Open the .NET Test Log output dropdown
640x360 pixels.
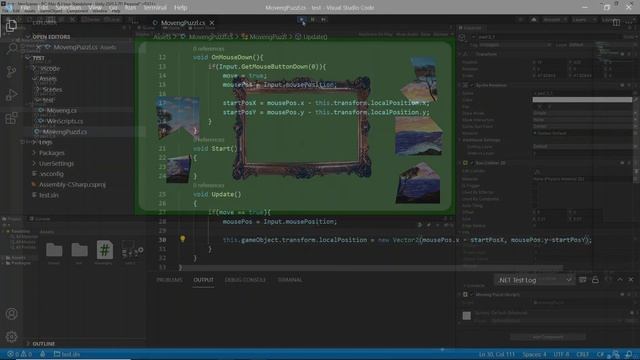pyautogui.click(x=535, y=280)
